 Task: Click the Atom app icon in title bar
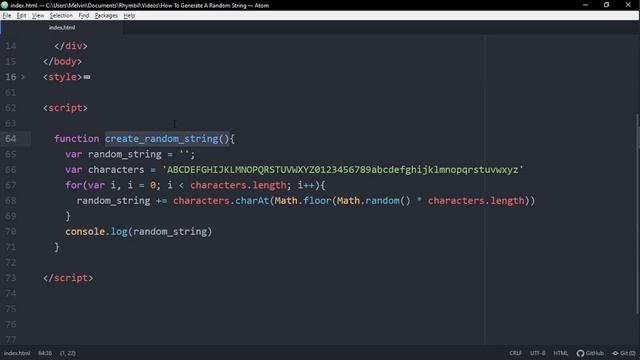coord(4,5)
